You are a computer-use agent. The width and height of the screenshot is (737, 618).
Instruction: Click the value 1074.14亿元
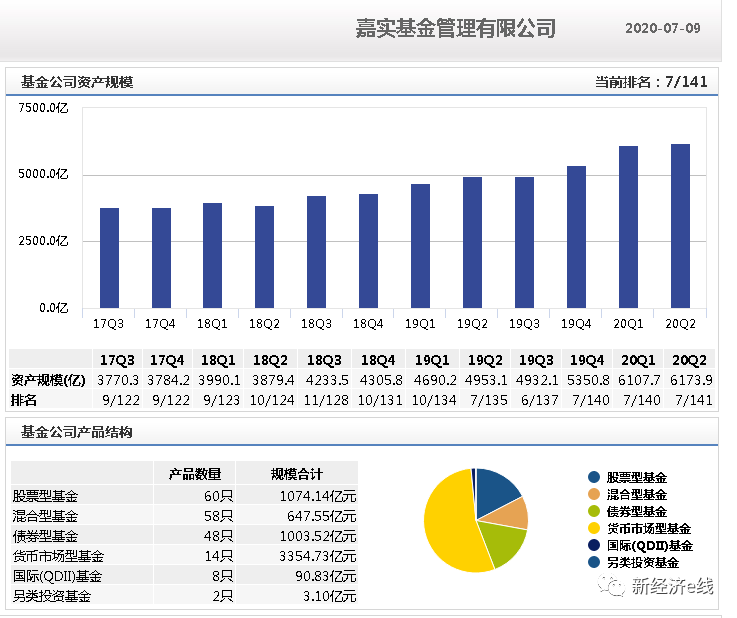pyautogui.click(x=318, y=496)
